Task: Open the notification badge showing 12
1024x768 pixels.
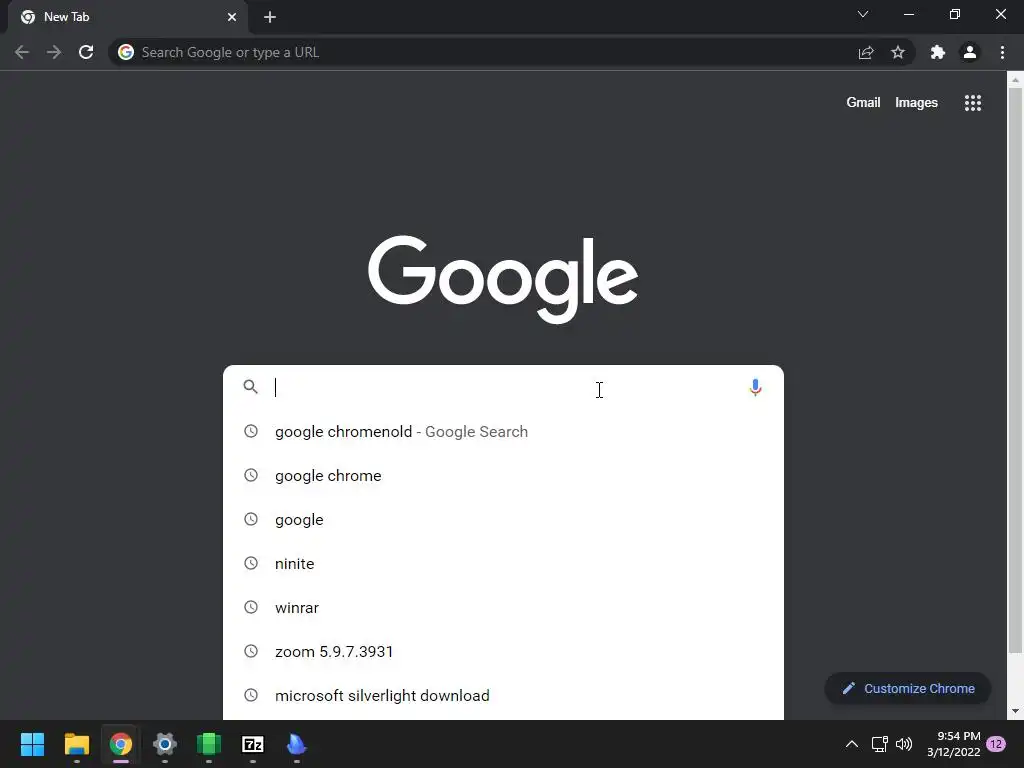Action: tap(996, 744)
